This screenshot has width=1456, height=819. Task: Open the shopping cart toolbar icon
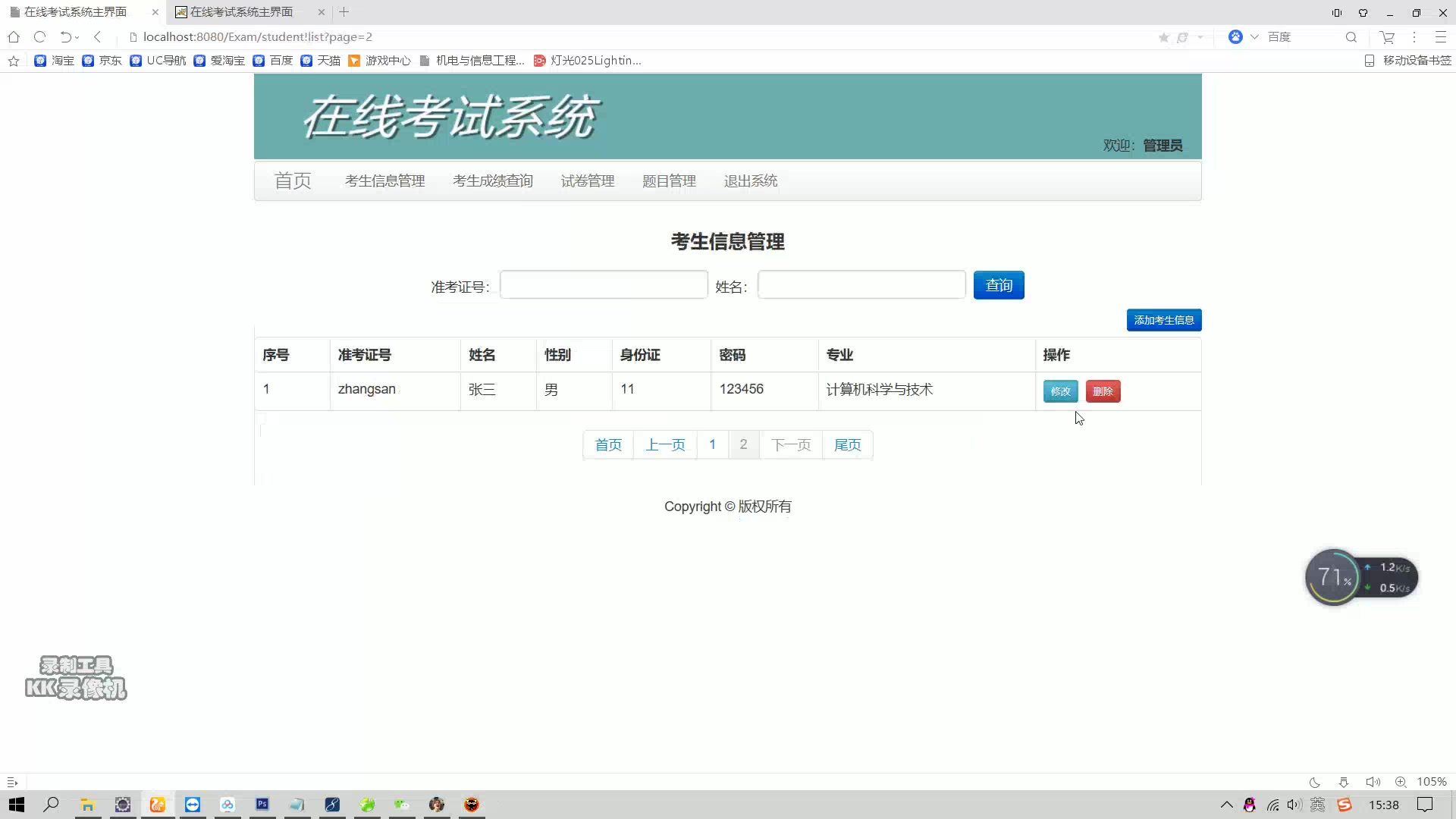point(1387,37)
